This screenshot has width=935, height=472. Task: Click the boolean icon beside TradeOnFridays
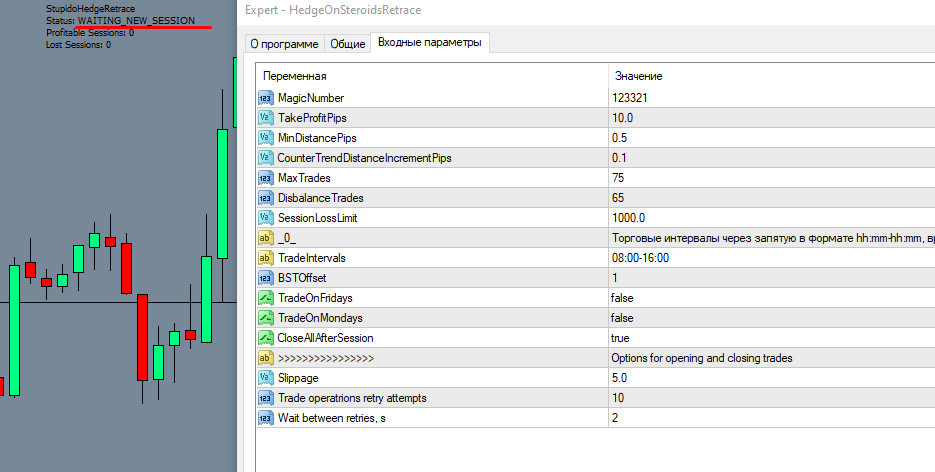265,298
